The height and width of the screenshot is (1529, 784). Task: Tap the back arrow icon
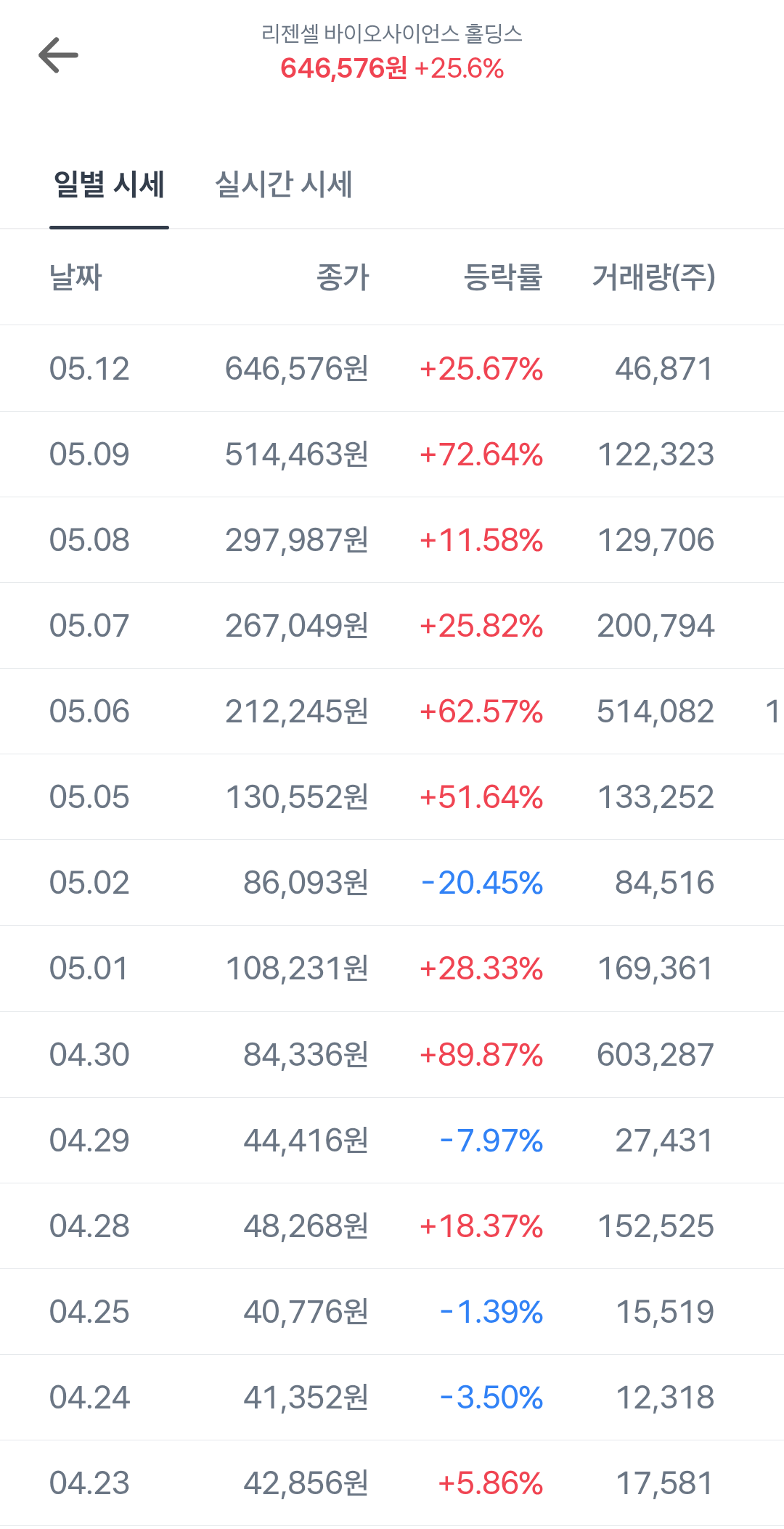click(58, 55)
